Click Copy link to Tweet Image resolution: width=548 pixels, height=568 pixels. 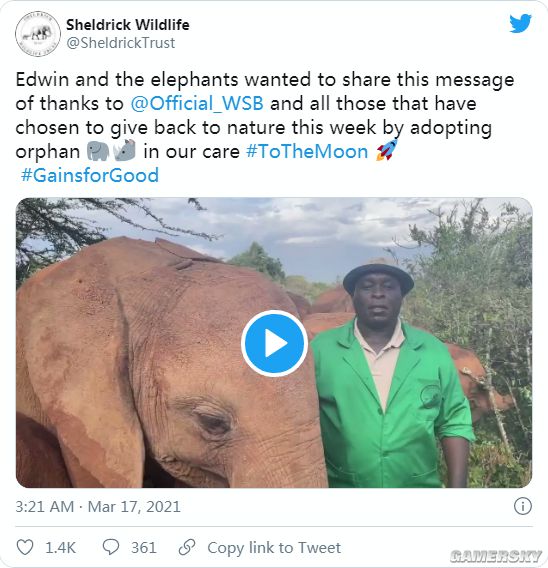pos(274,547)
